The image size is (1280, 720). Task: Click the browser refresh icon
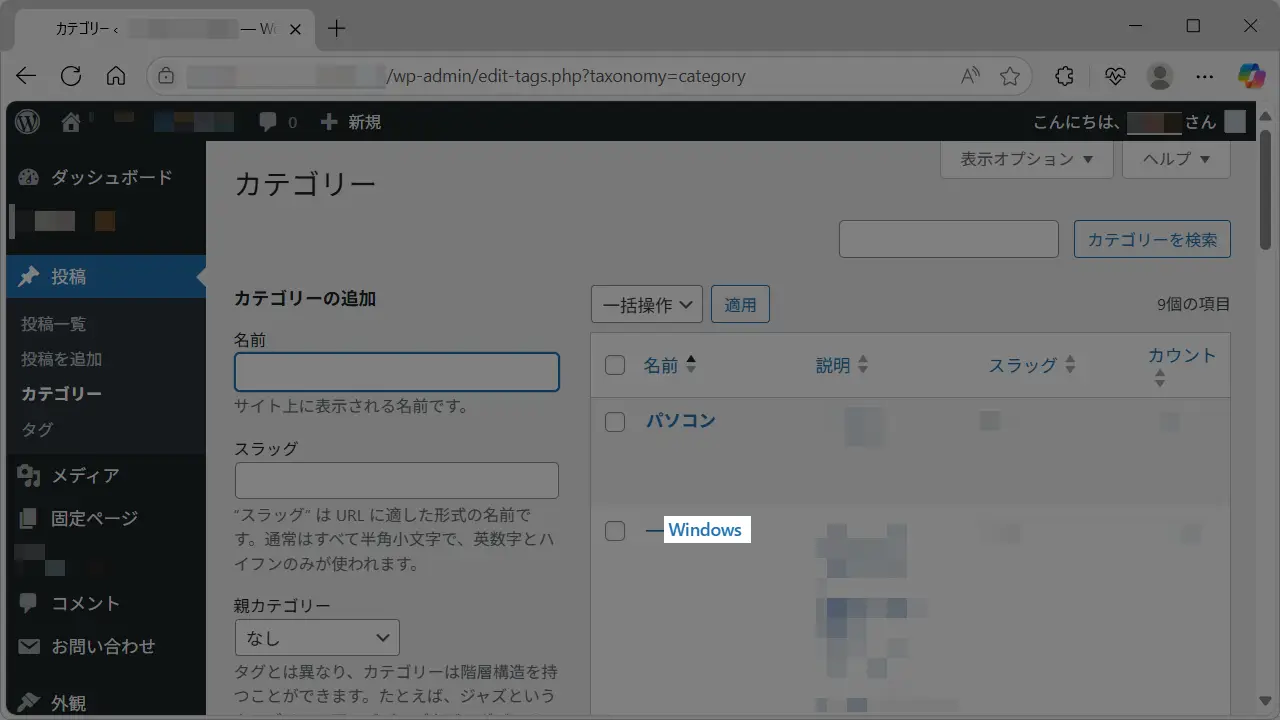(71, 76)
